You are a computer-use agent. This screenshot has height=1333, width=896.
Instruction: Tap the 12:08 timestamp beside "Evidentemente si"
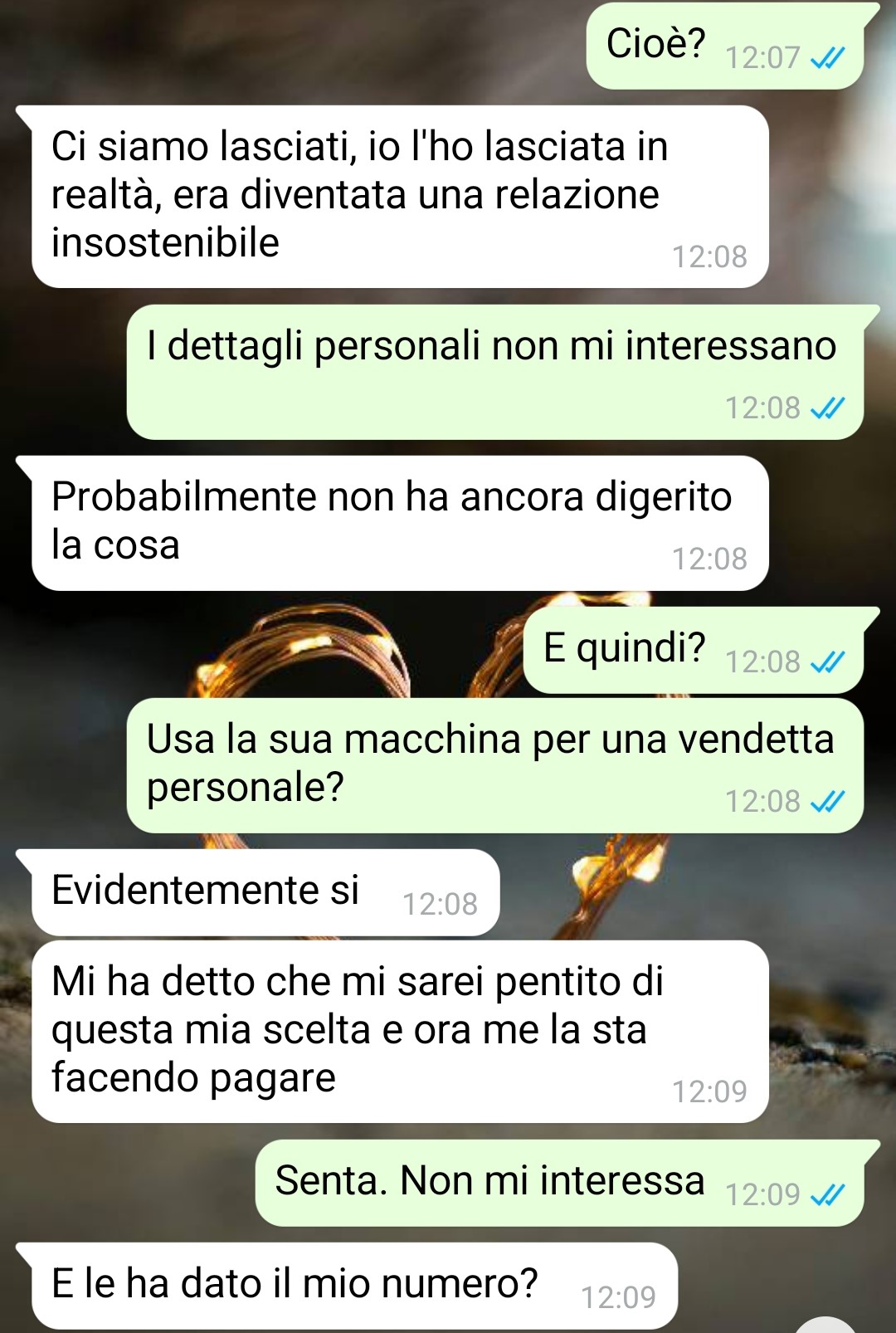[441, 905]
